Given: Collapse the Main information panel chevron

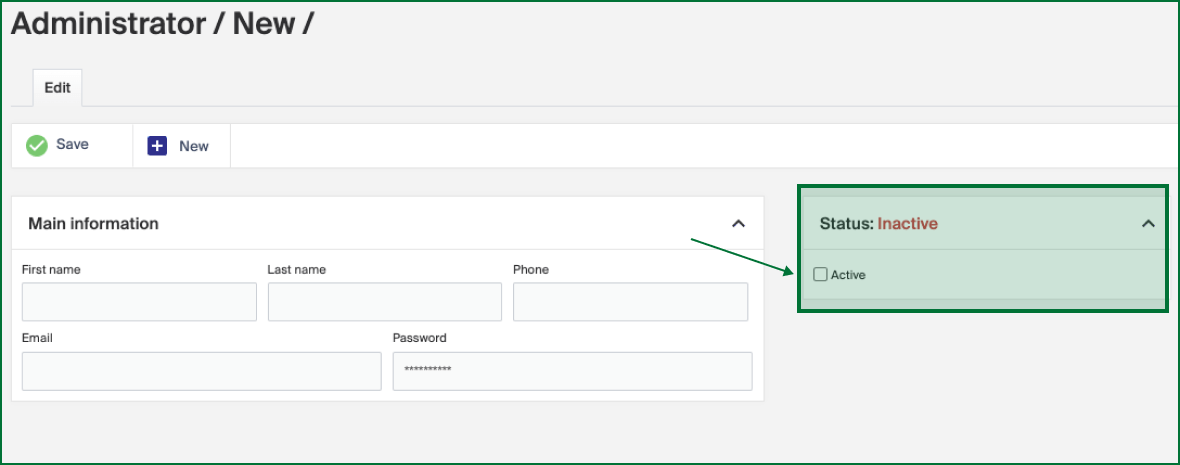Looking at the screenshot, I should pyautogui.click(x=738, y=224).
